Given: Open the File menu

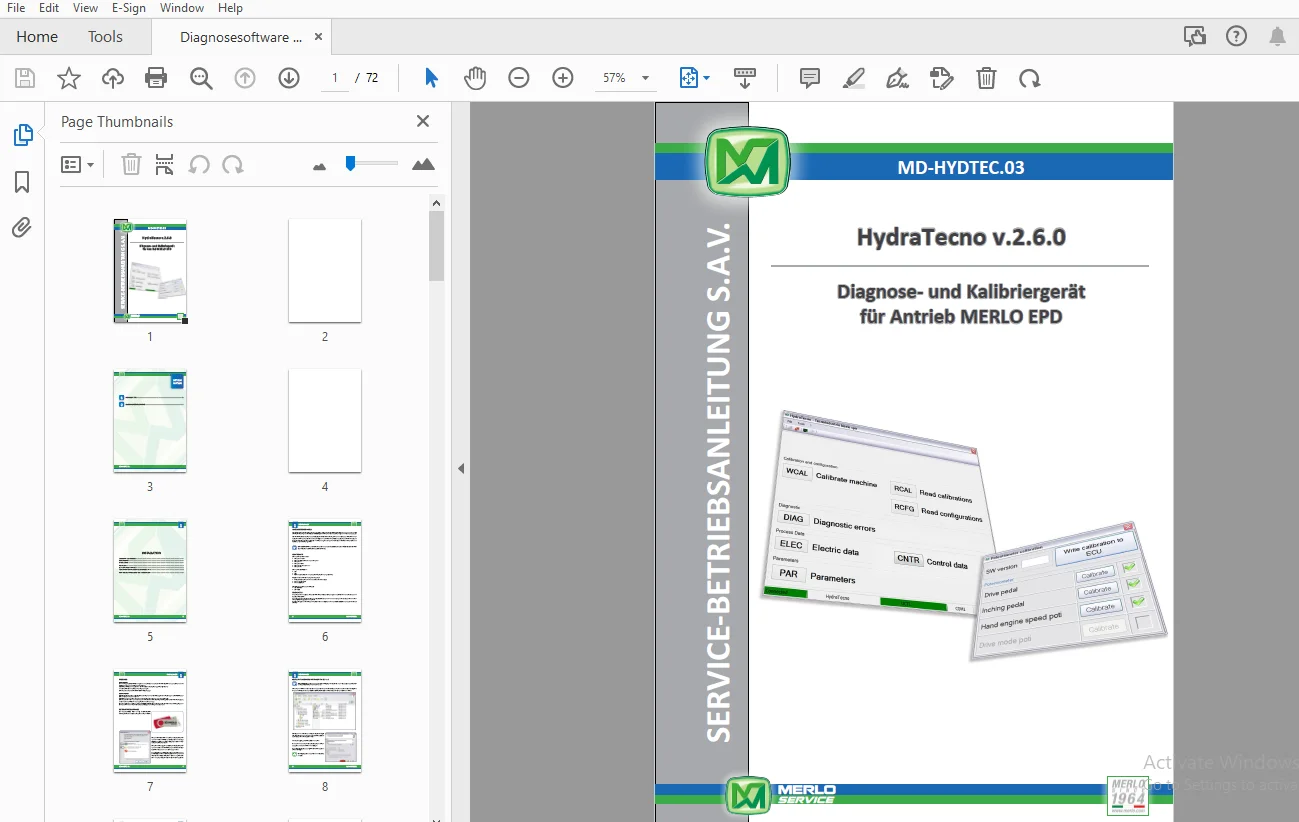Looking at the screenshot, I should point(16,8).
